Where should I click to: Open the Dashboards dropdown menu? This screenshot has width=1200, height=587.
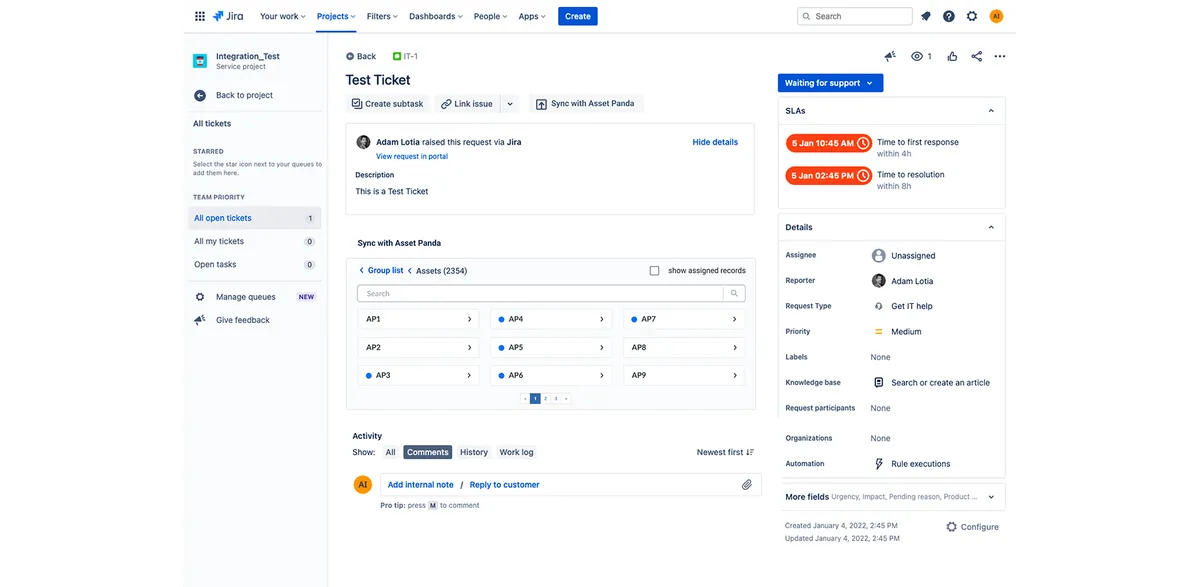(436, 16)
